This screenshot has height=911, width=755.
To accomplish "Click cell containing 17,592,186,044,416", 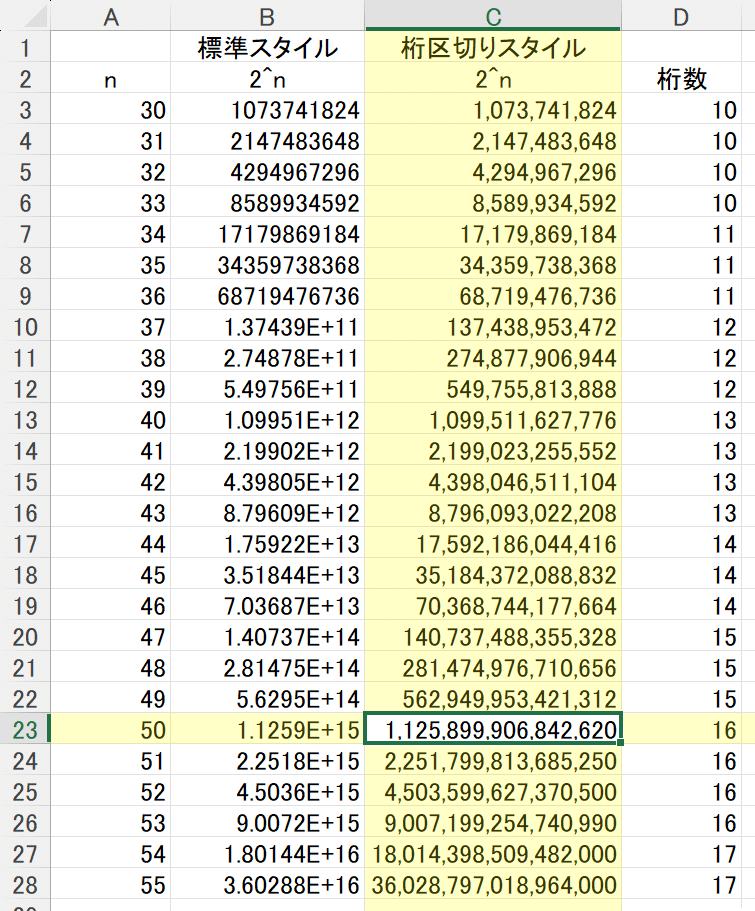I will coord(493,544).
